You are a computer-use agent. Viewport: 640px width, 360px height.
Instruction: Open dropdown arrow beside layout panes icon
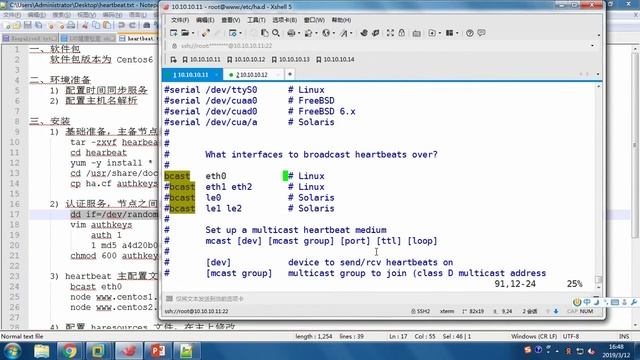(457, 33)
